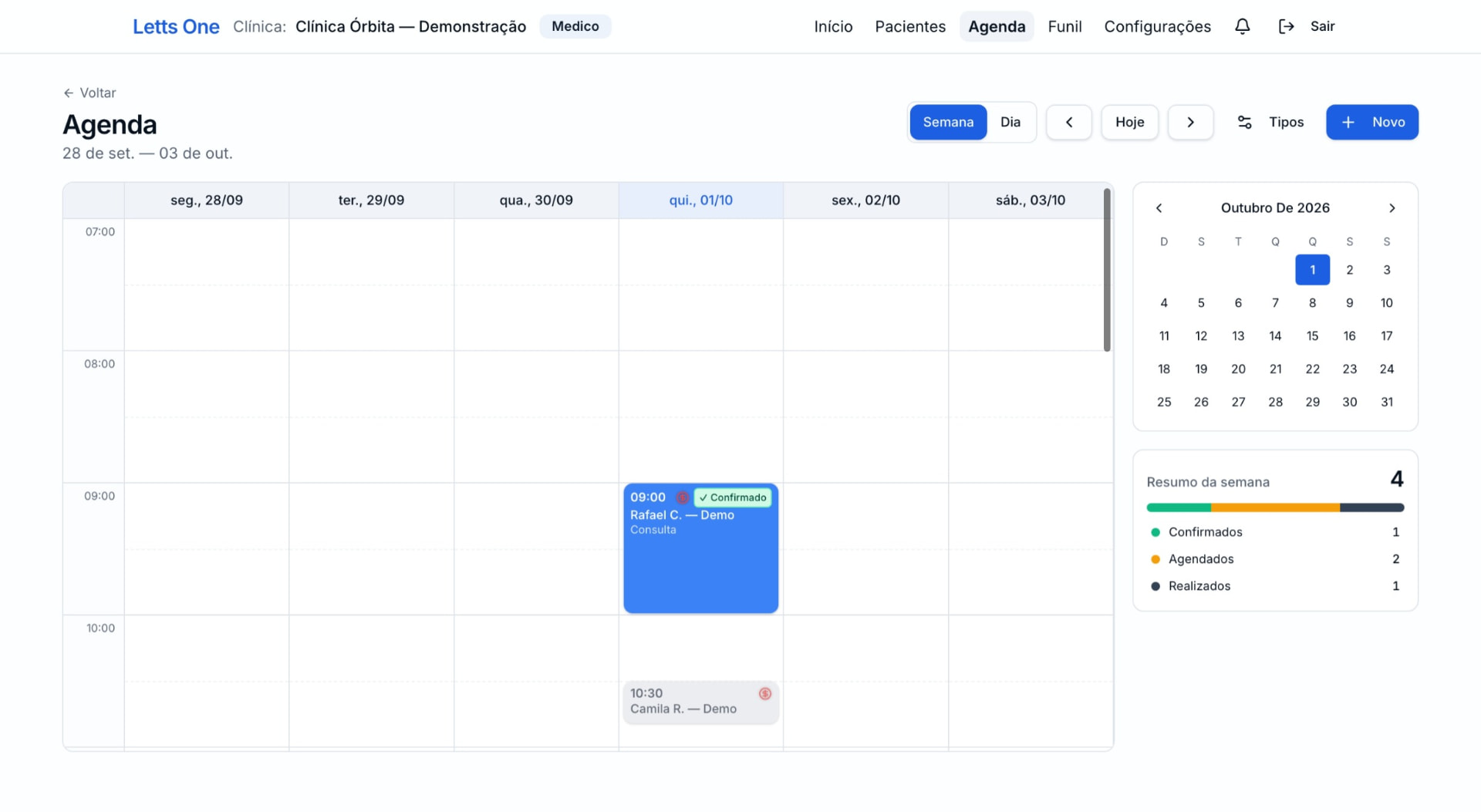
Task: Click the red payment icon on the 09:00 appointment
Action: pos(682,497)
